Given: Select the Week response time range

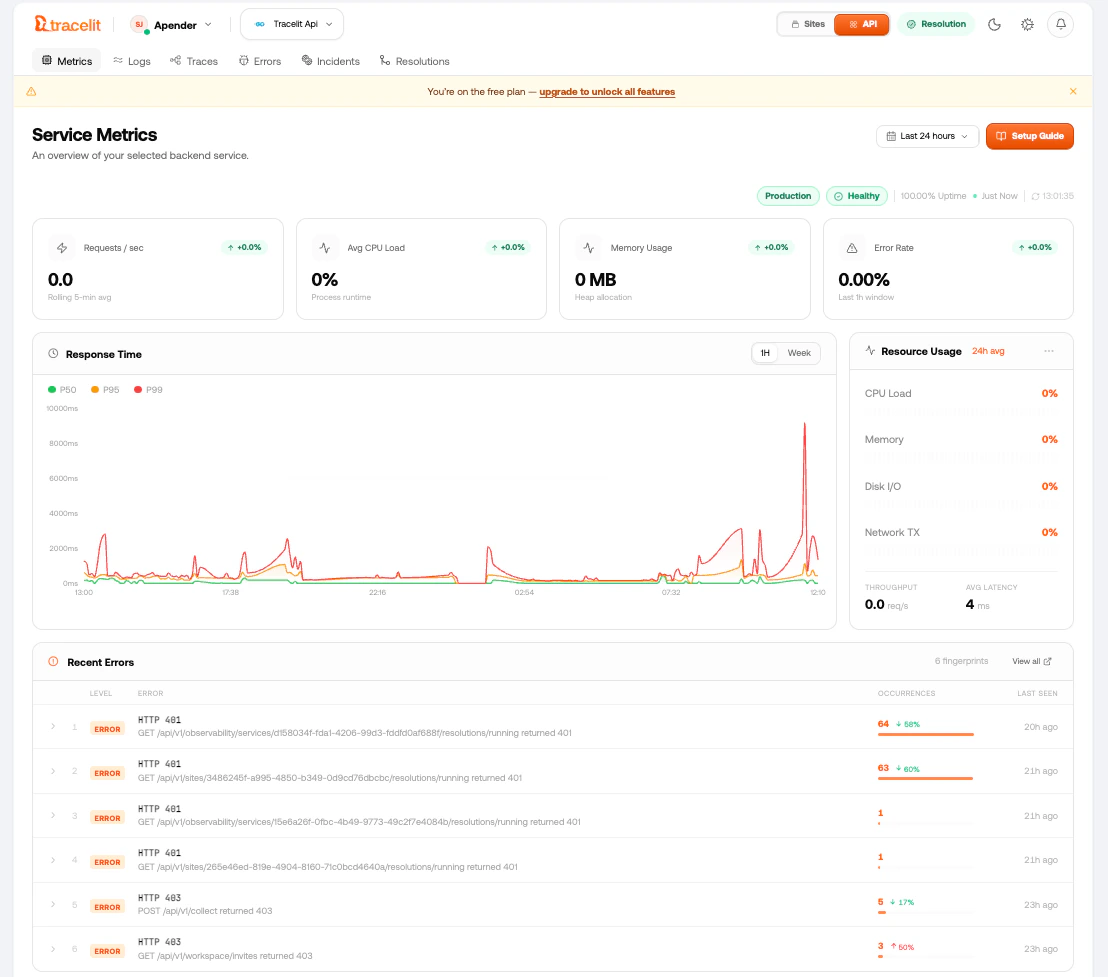Looking at the screenshot, I should pyautogui.click(x=799, y=353).
